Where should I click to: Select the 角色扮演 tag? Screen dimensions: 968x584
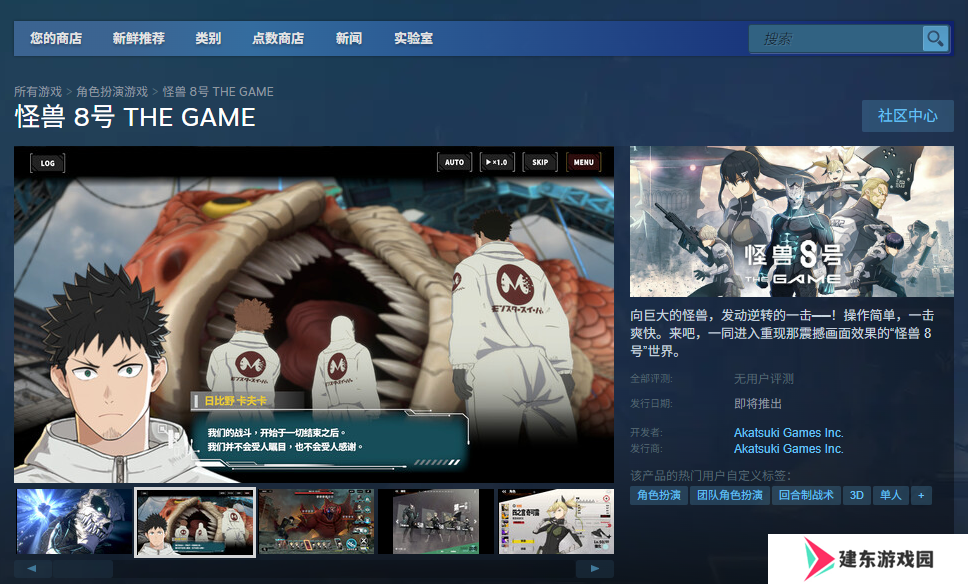point(659,495)
